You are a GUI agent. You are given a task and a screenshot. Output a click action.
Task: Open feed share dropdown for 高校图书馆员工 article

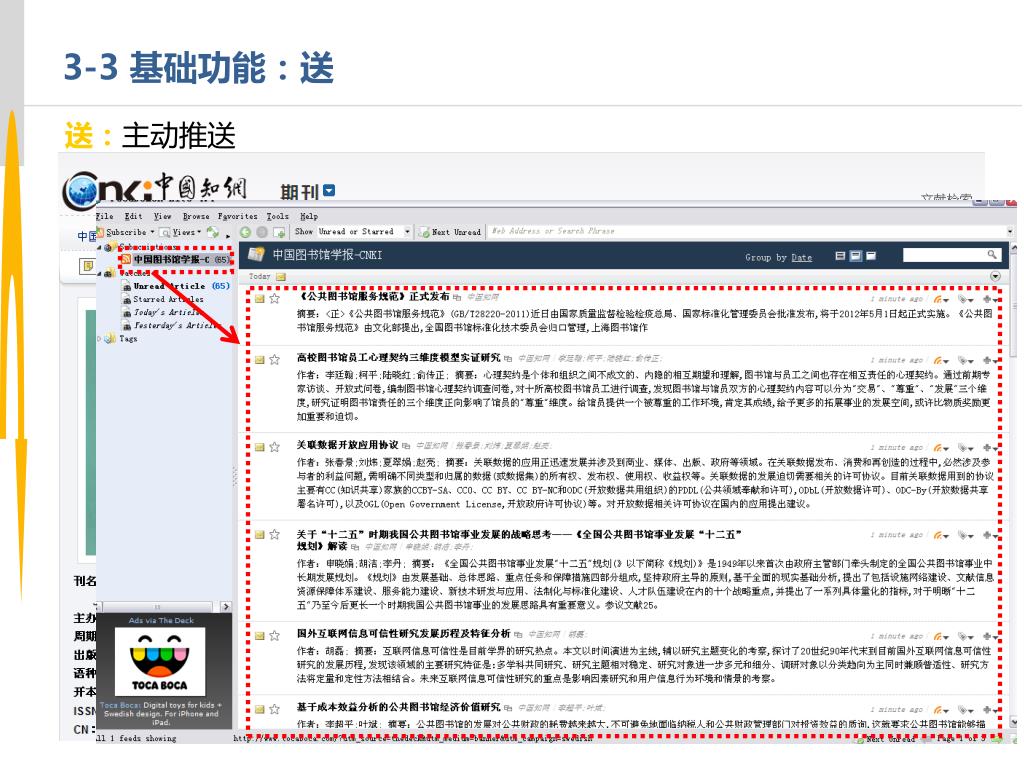(x=941, y=360)
